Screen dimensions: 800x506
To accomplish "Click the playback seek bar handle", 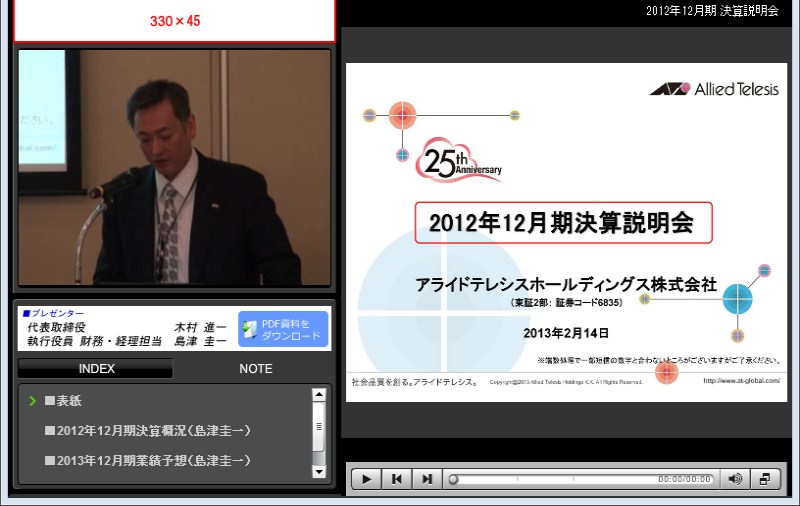I will pos(453,479).
